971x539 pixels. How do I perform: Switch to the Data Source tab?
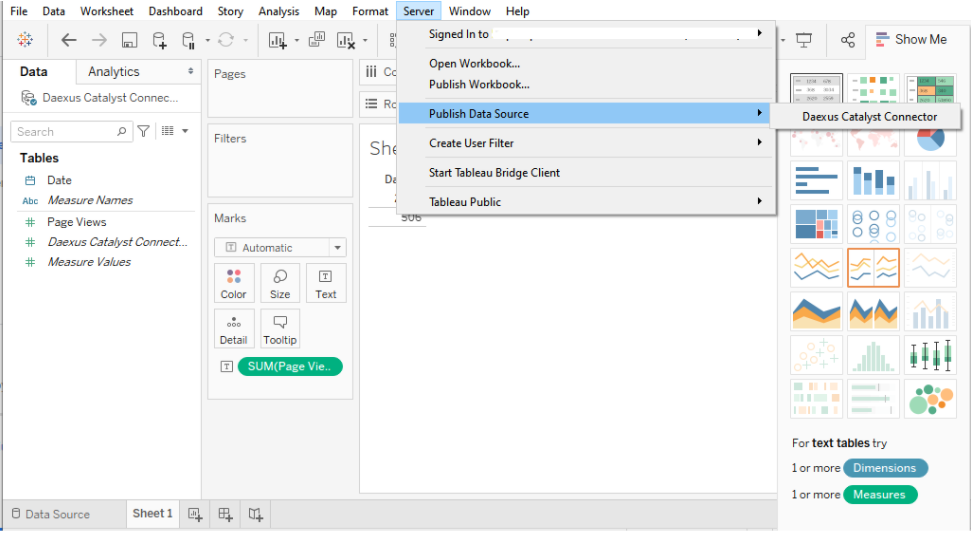(51, 514)
